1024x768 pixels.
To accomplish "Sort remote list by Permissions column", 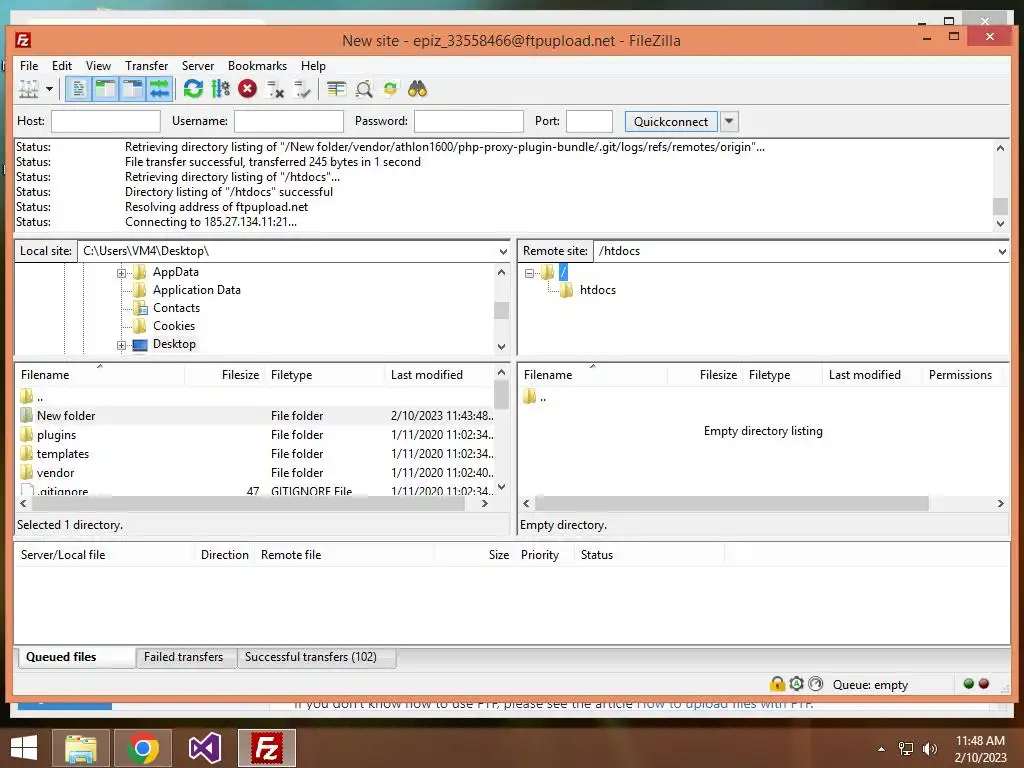I will coord(960,375).
